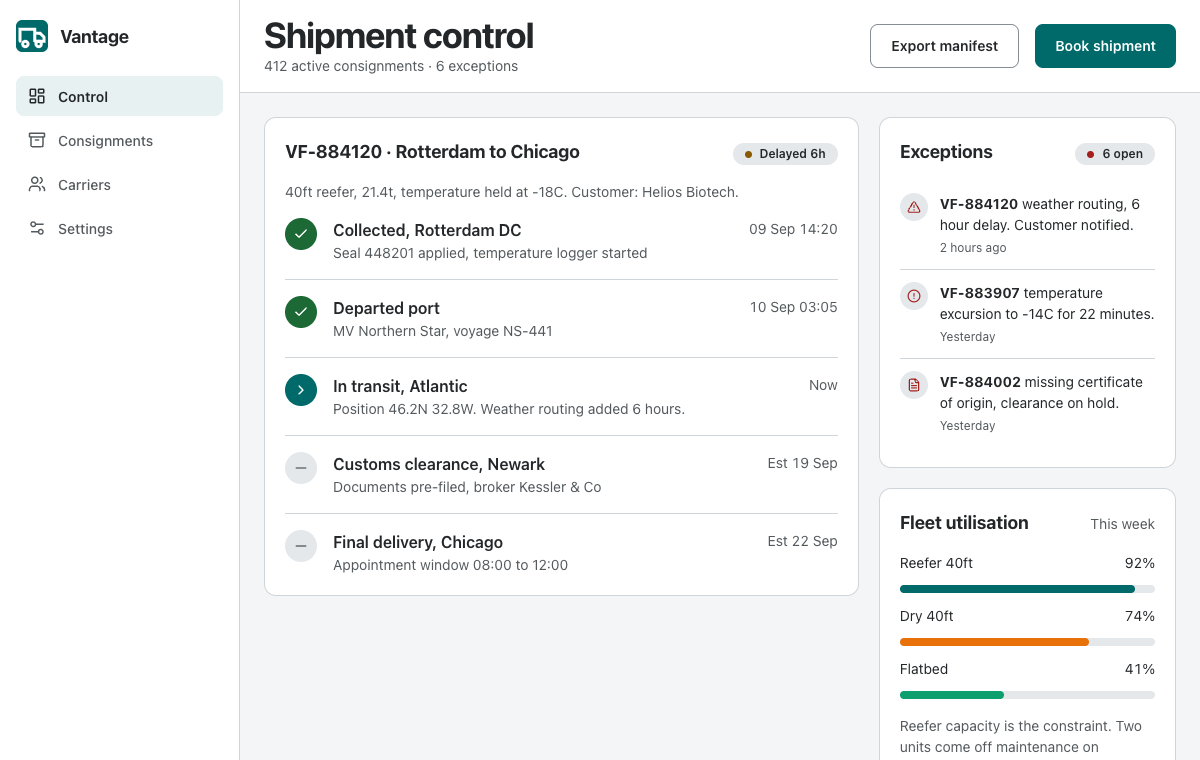The image size is (1200, 760).
Task: Click the Est 19 Sep date
Action: pyautogui.click(x=803, y=463)
